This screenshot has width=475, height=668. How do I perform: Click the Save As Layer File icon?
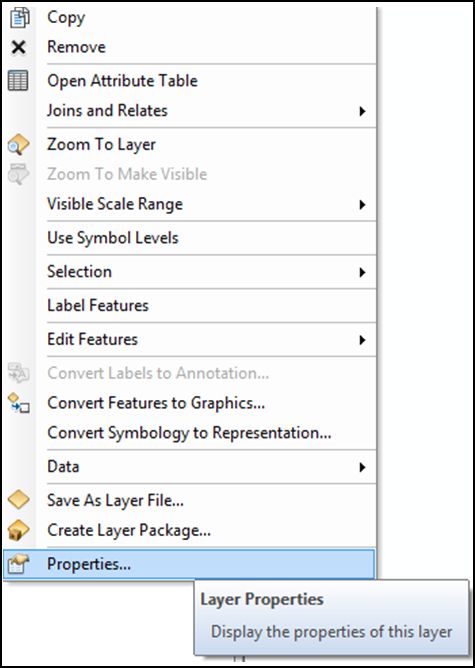(x=18, y=500)
